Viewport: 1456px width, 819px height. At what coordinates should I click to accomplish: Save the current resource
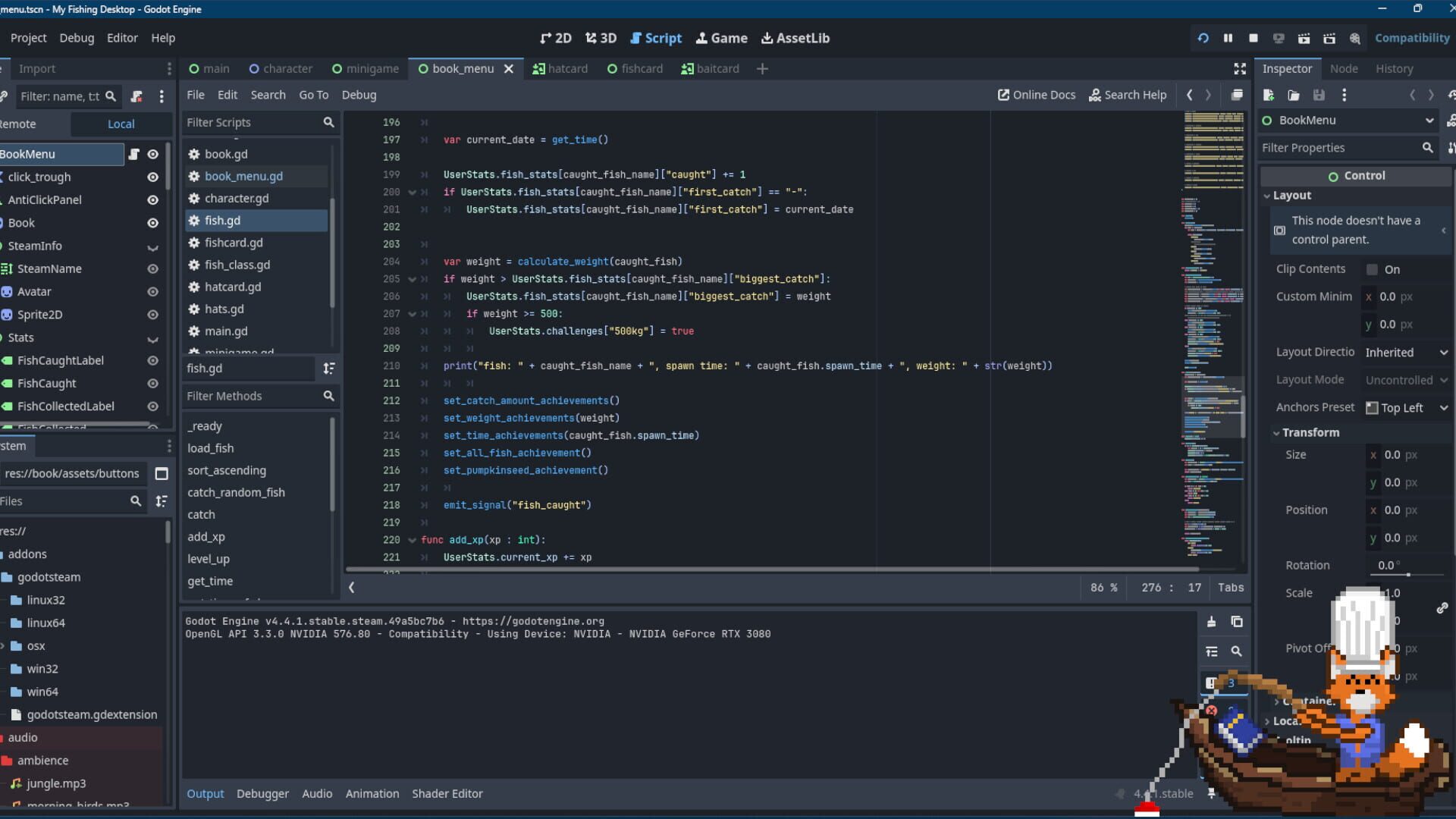[x=1319, y=95]
